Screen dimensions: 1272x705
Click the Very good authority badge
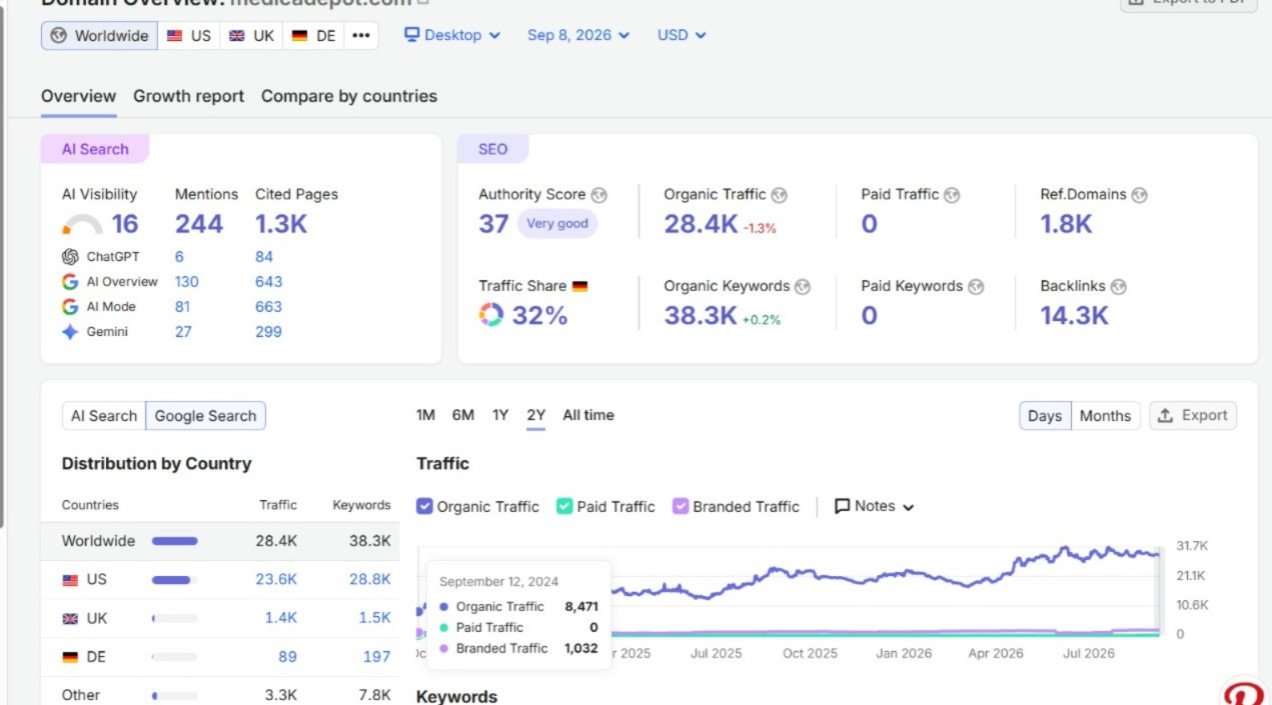click(x=557, y=224)
